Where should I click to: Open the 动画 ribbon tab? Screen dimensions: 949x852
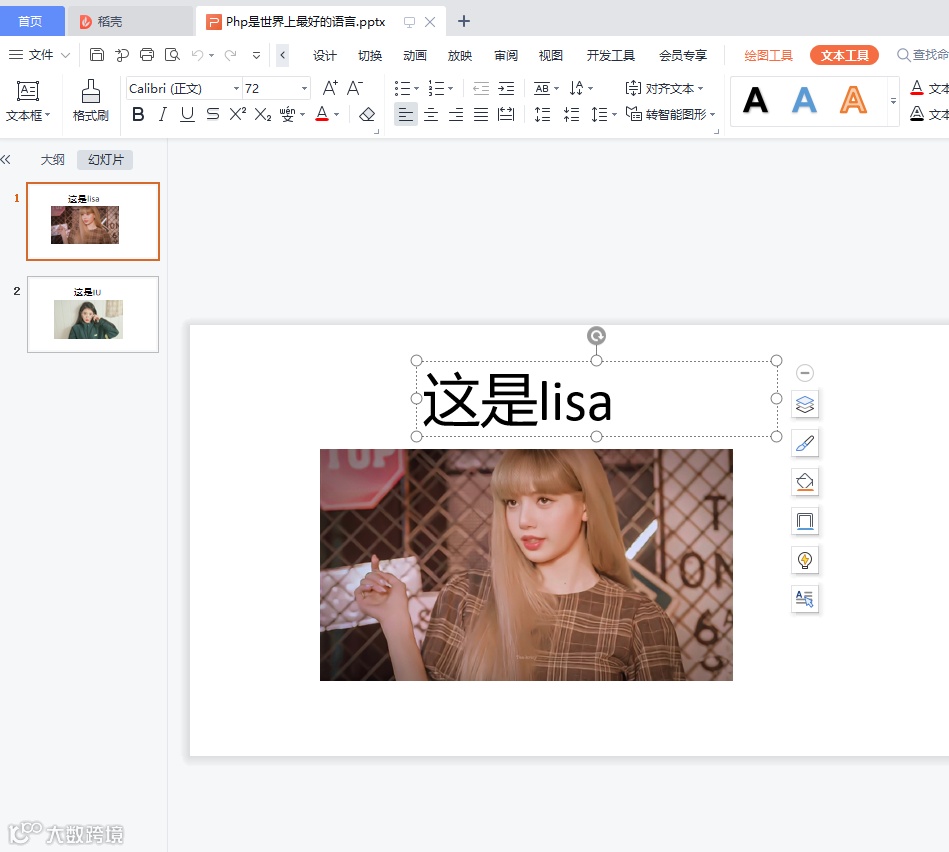(415, 56)
